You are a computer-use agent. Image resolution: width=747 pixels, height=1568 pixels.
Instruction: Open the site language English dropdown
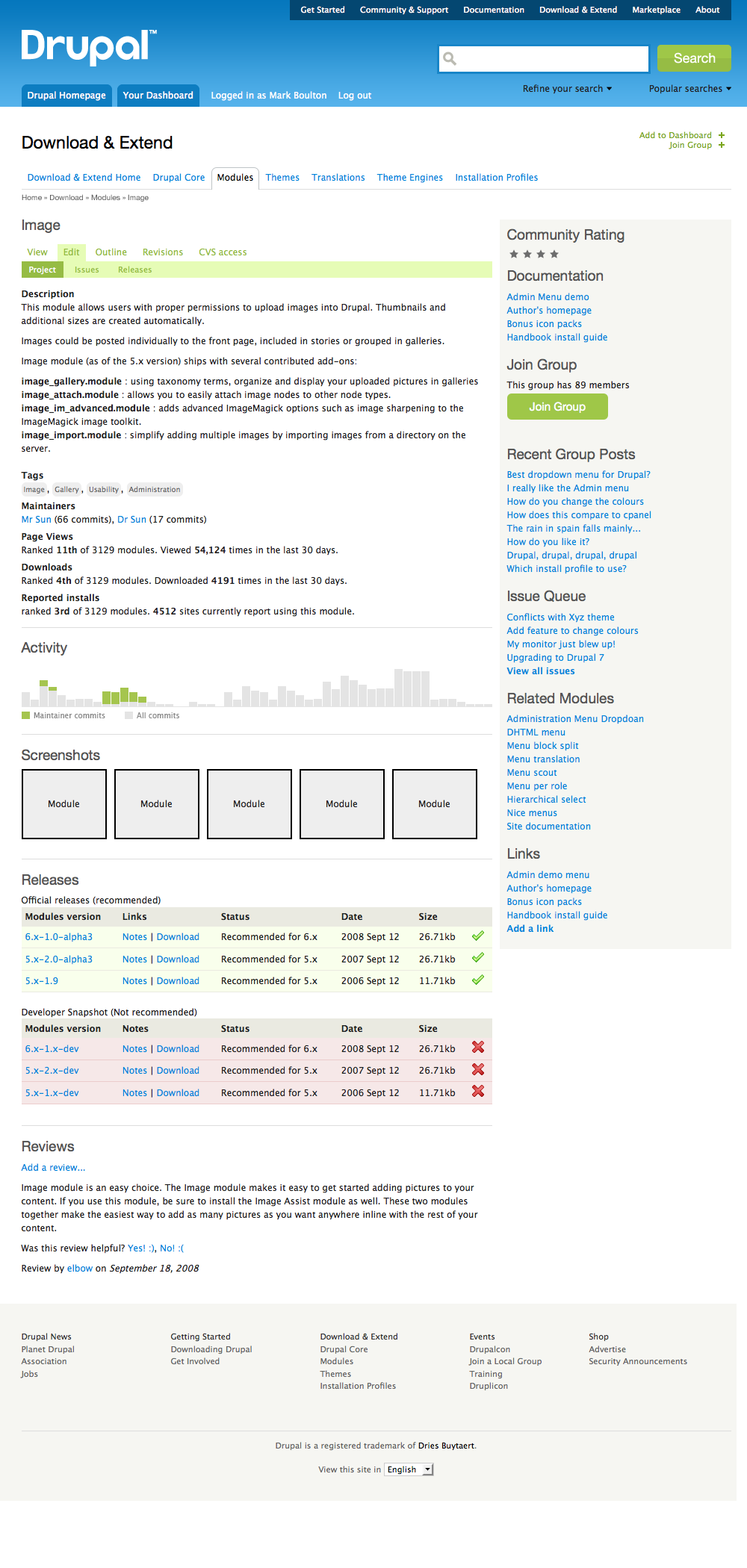pyautogui.click(x=409, y=1469)
